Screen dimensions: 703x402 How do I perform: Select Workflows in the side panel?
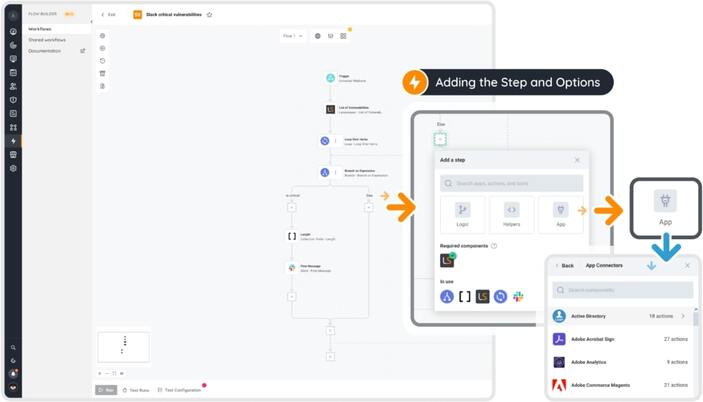click(40, 29)
